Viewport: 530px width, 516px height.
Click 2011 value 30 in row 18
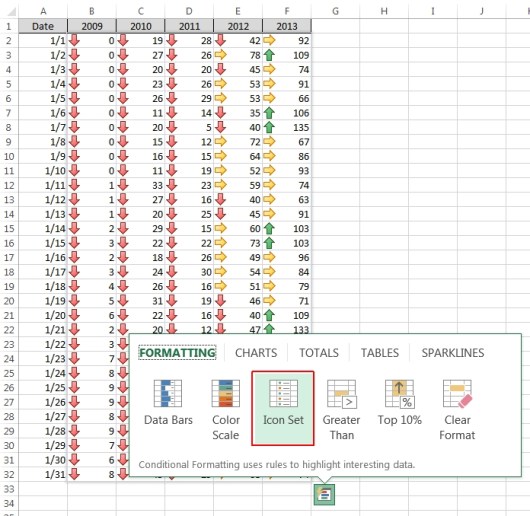click(189, 272)
